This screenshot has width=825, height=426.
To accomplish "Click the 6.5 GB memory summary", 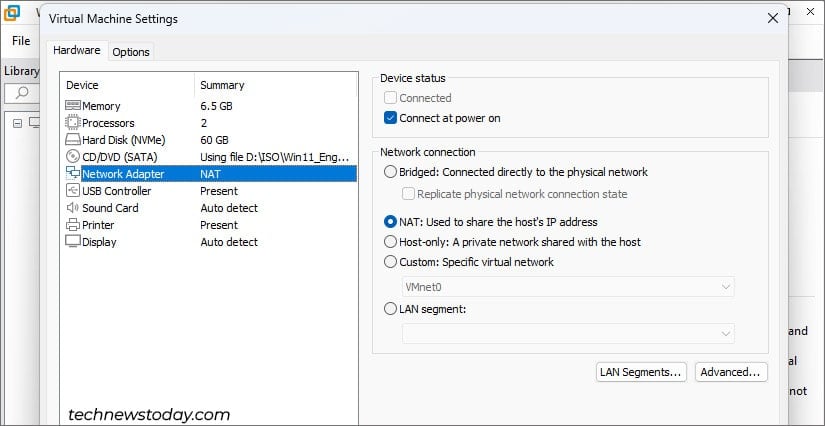I will coord(216,106).
